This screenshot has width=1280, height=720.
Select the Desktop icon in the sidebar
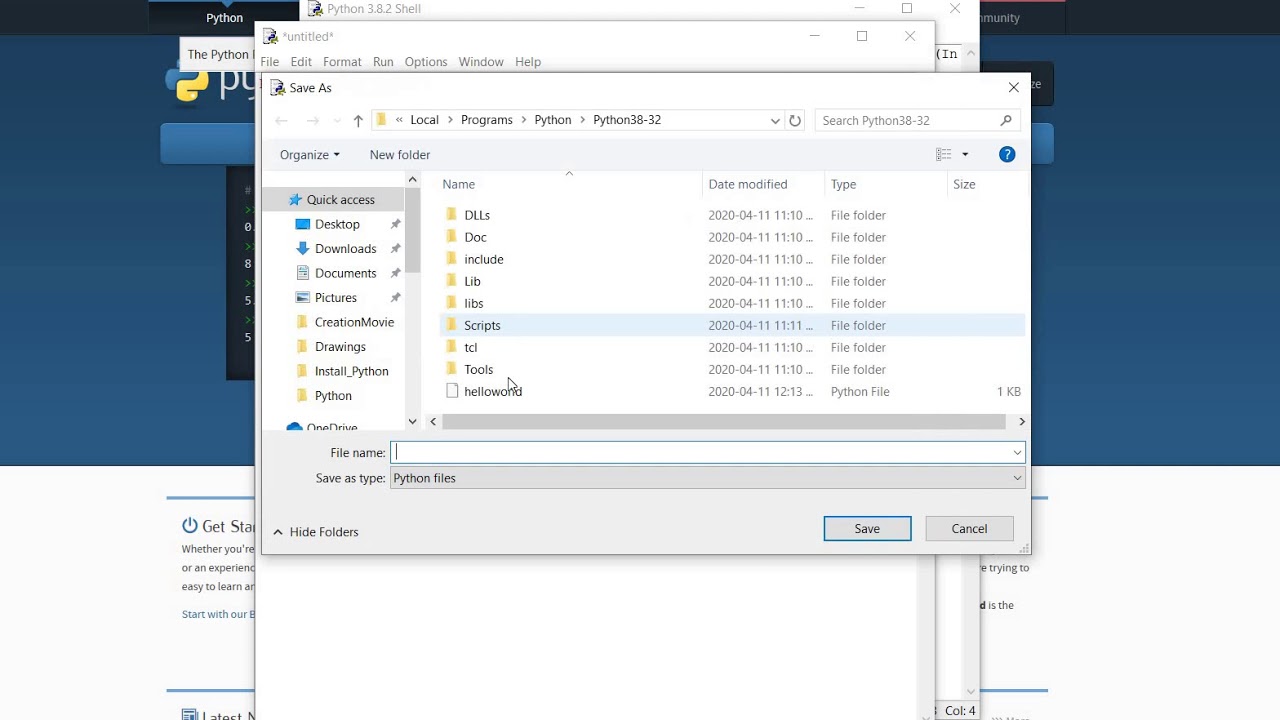303,224
